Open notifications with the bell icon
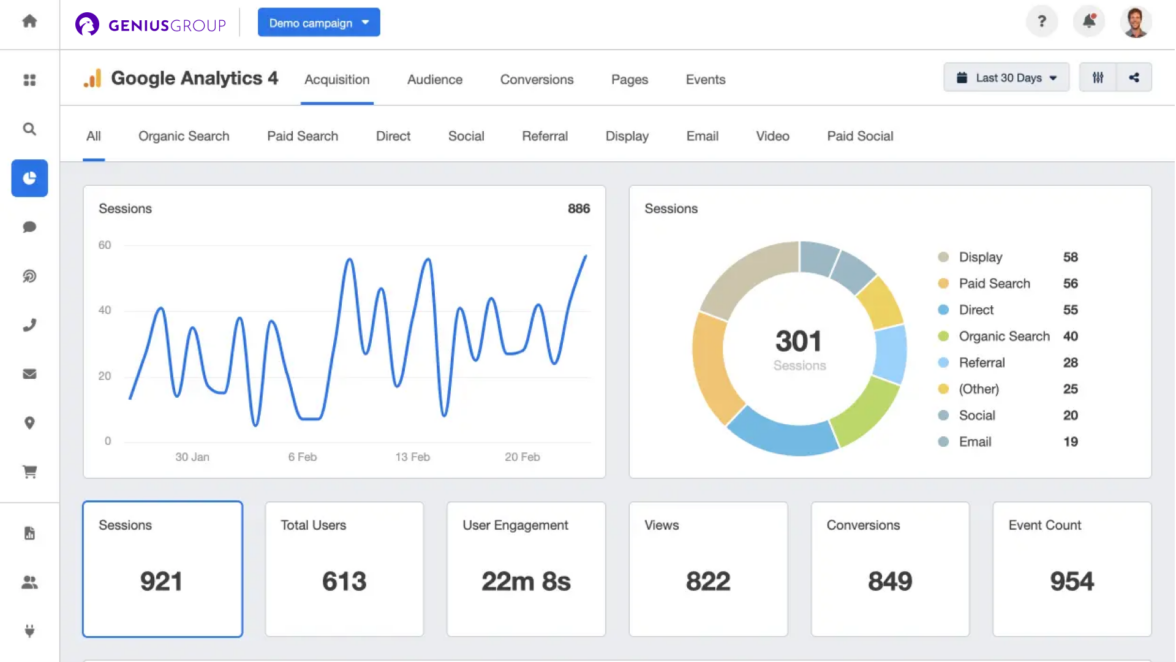Image resolution: width=1176 pixels, height=662 pixels. pyautogui.click(x=1088, y=22)
